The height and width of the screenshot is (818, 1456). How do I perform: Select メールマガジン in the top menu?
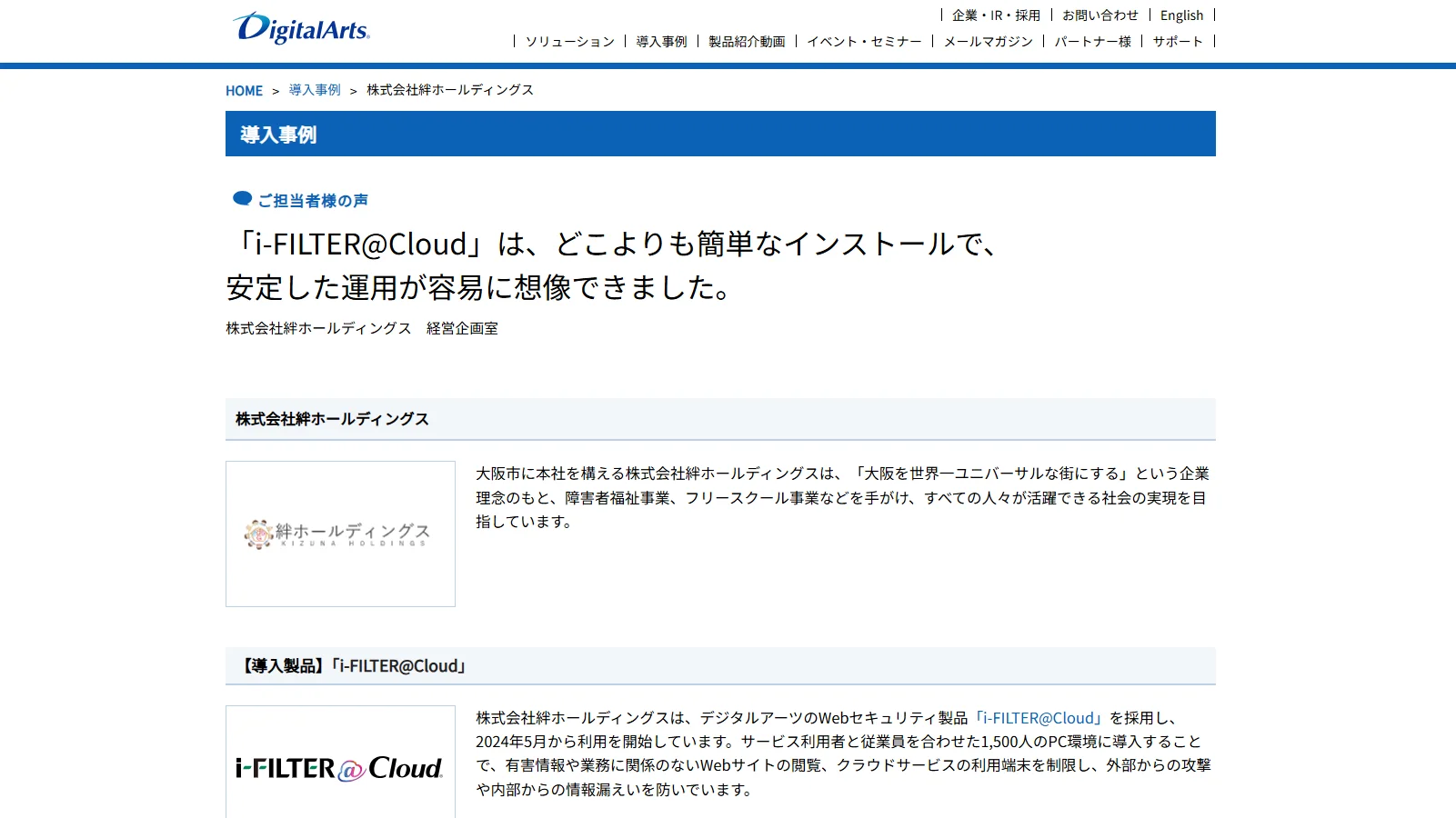point(988,41)
